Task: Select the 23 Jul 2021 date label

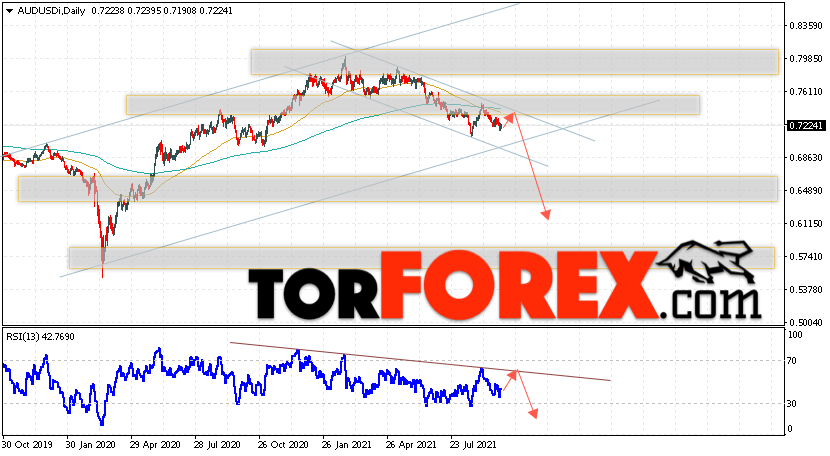Action: [473, 445]
